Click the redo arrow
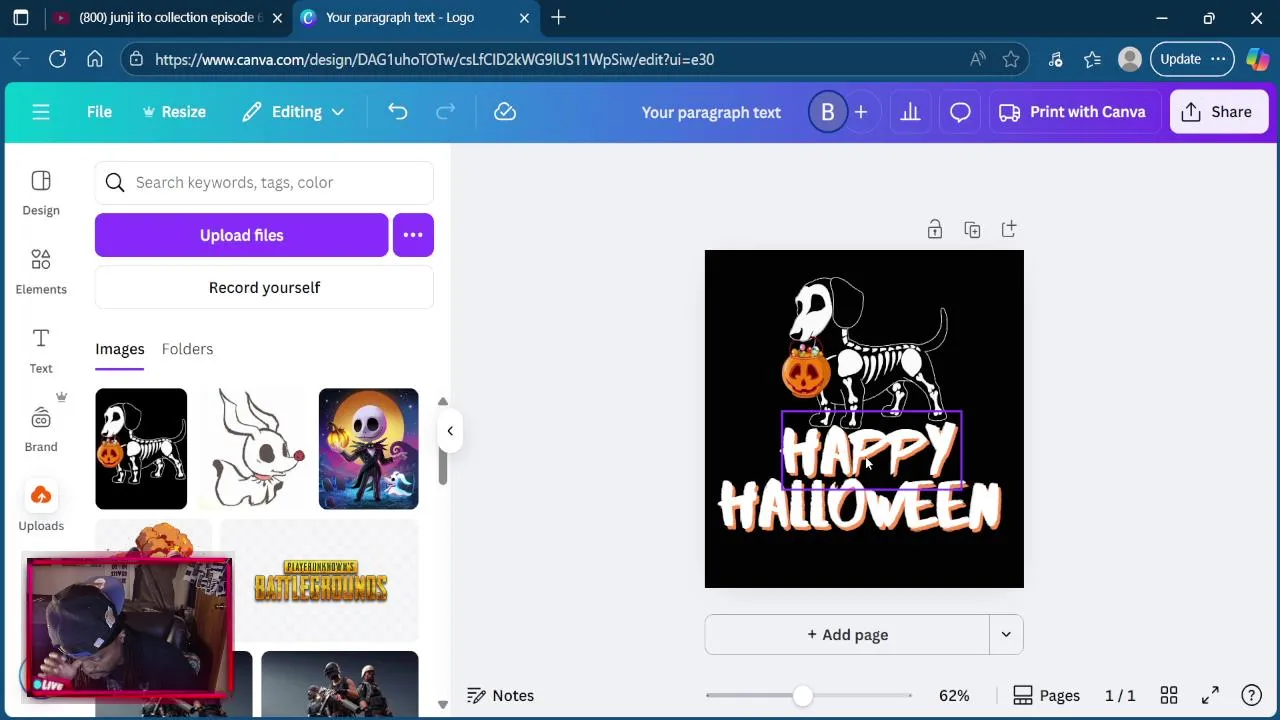 click(446, 112)
